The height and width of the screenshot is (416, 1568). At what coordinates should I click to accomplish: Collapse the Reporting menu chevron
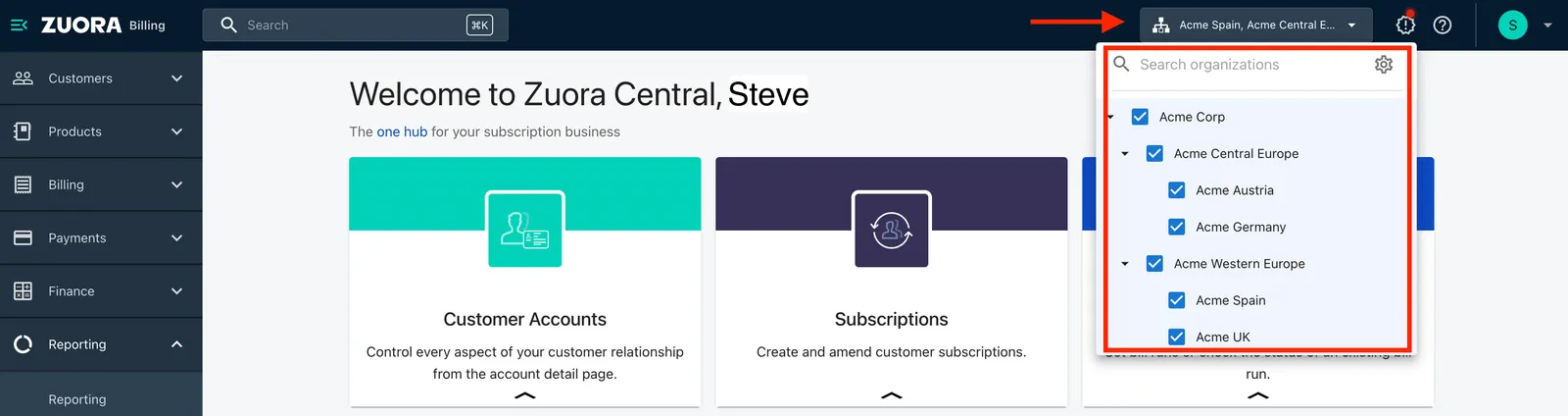(x=176, y=344)
